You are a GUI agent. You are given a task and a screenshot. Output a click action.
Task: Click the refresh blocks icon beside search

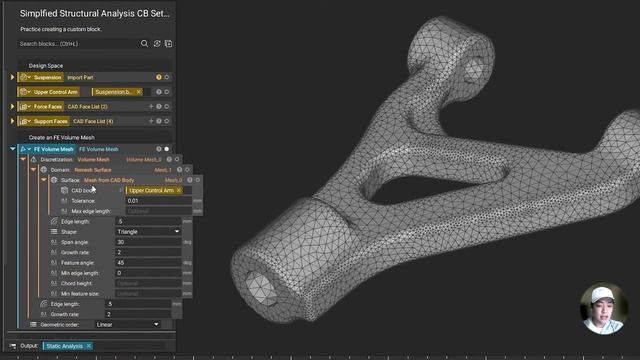[x=157, y=43]
